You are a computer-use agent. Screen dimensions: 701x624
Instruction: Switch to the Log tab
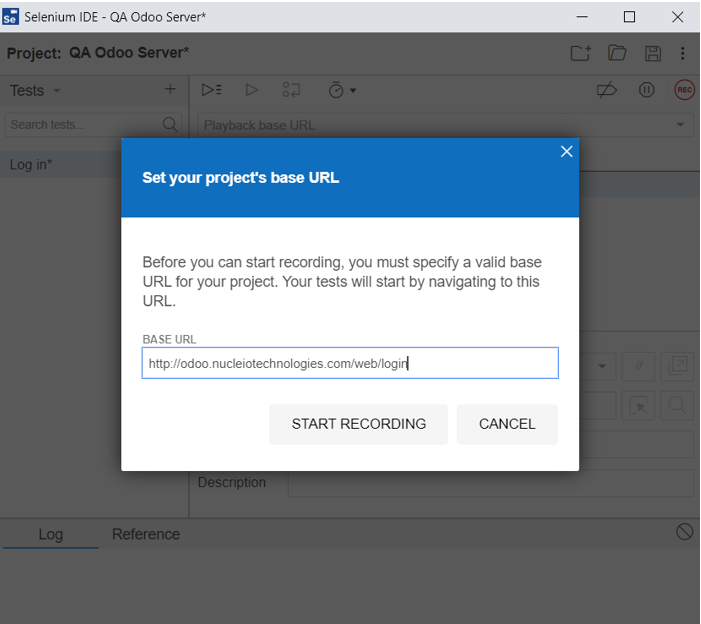[51, 534]
